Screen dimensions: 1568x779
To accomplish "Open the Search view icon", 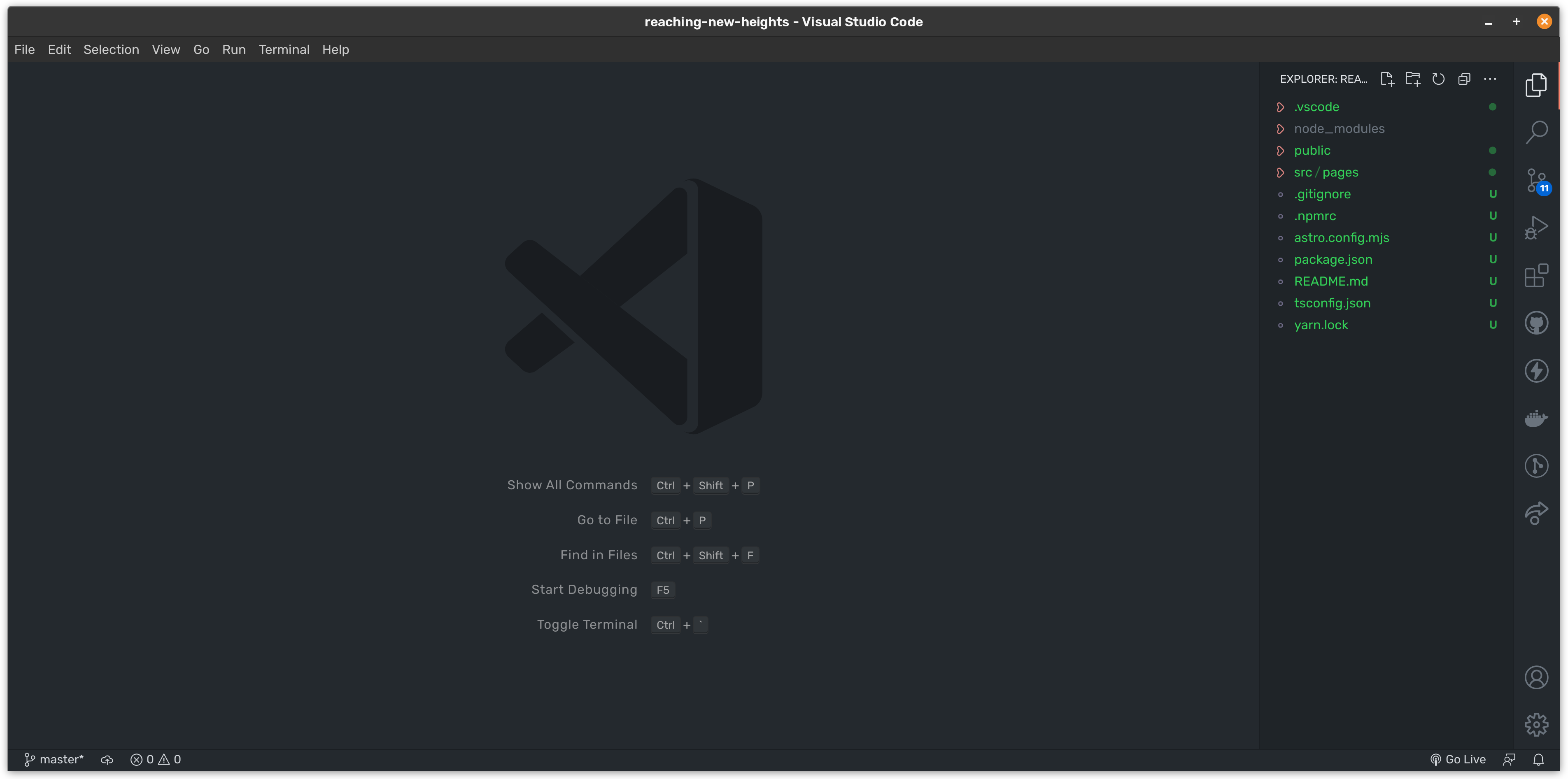I will 1536,132.
